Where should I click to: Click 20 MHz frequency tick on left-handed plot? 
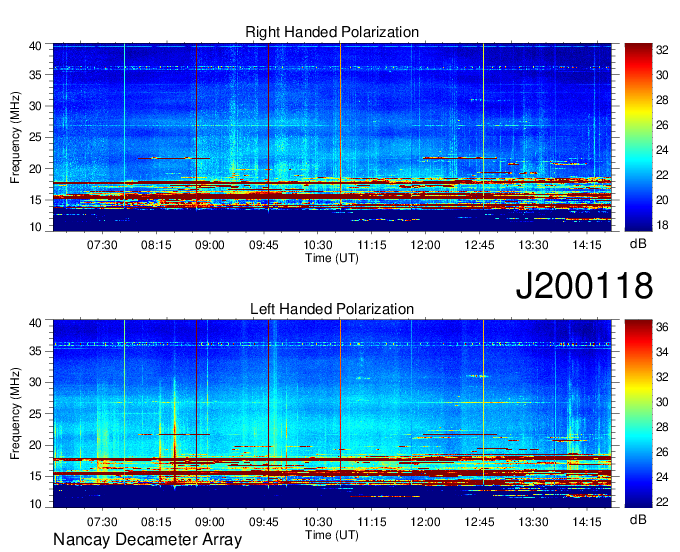tap(35, 445)
